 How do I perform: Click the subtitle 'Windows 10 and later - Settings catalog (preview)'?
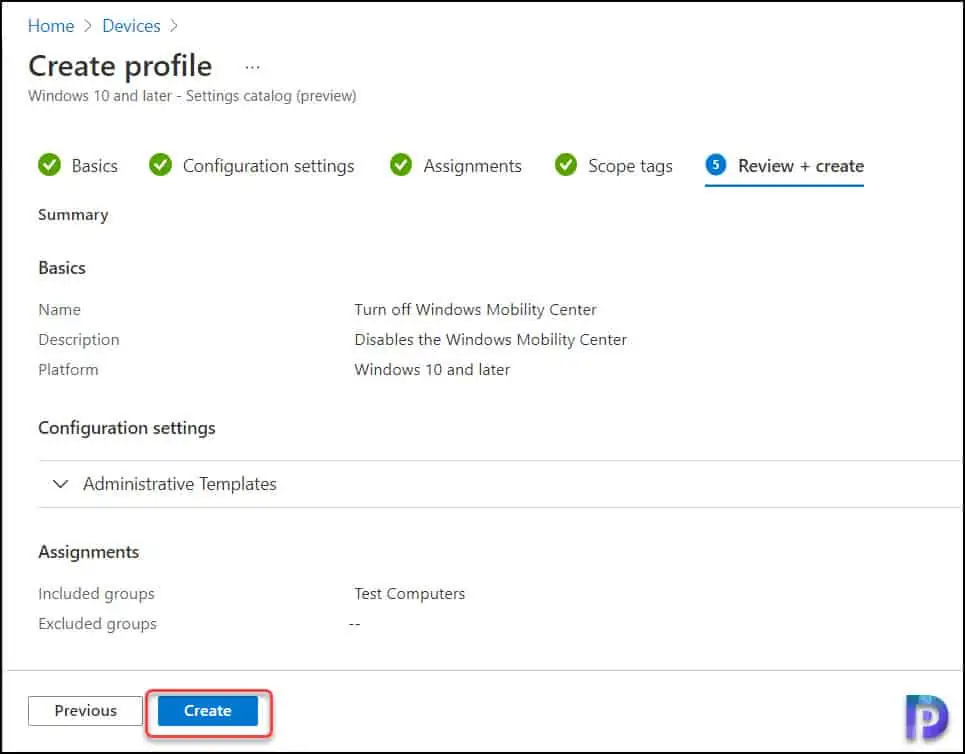pos(192,96)
